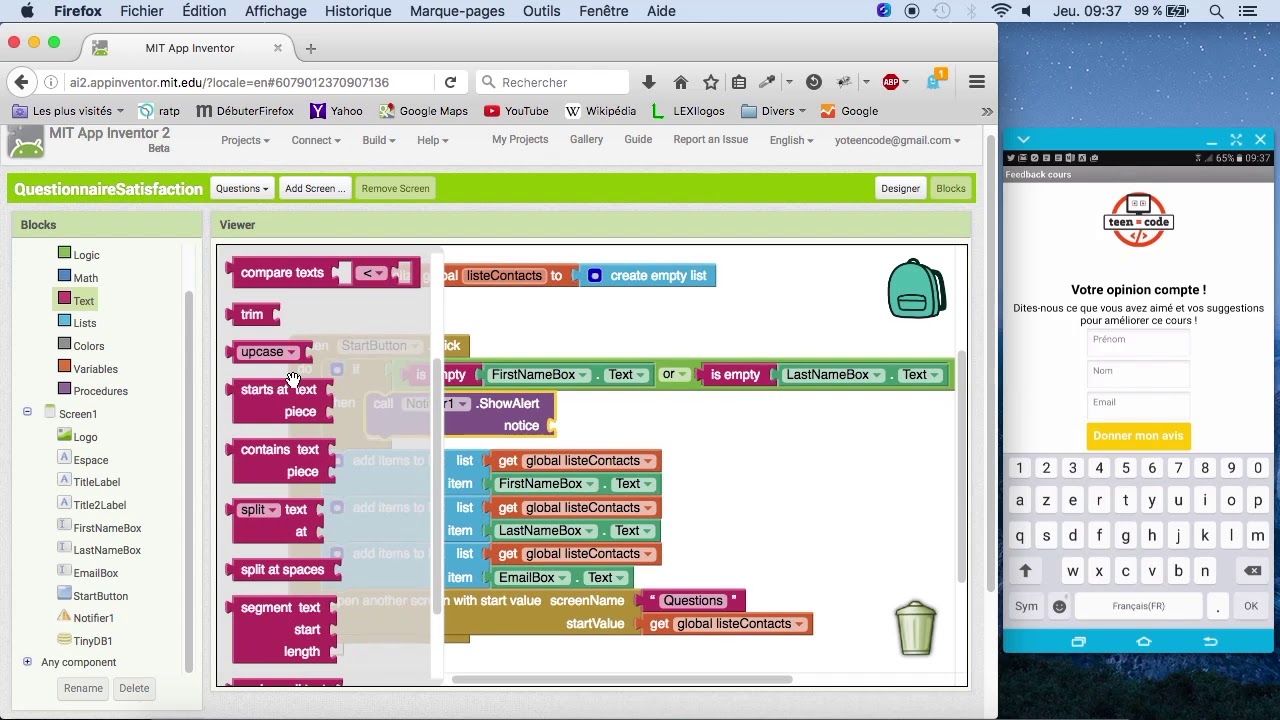Open the Build dropdown menu
The image size is (1280, 720).
tap(379, 140)
